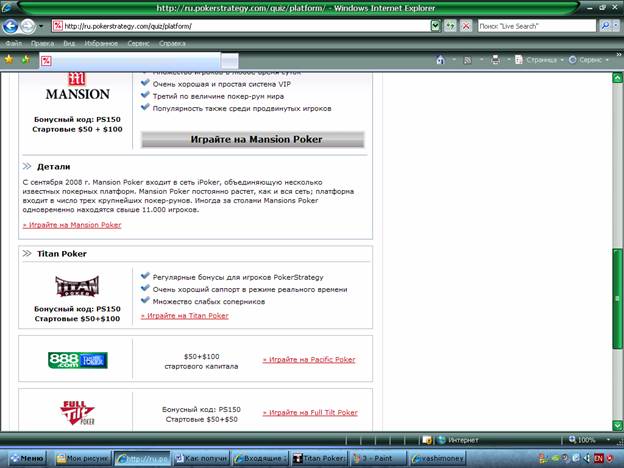
Task: Click the Add to Favorites star-plus icon
Action: click(x=26, y=60)
